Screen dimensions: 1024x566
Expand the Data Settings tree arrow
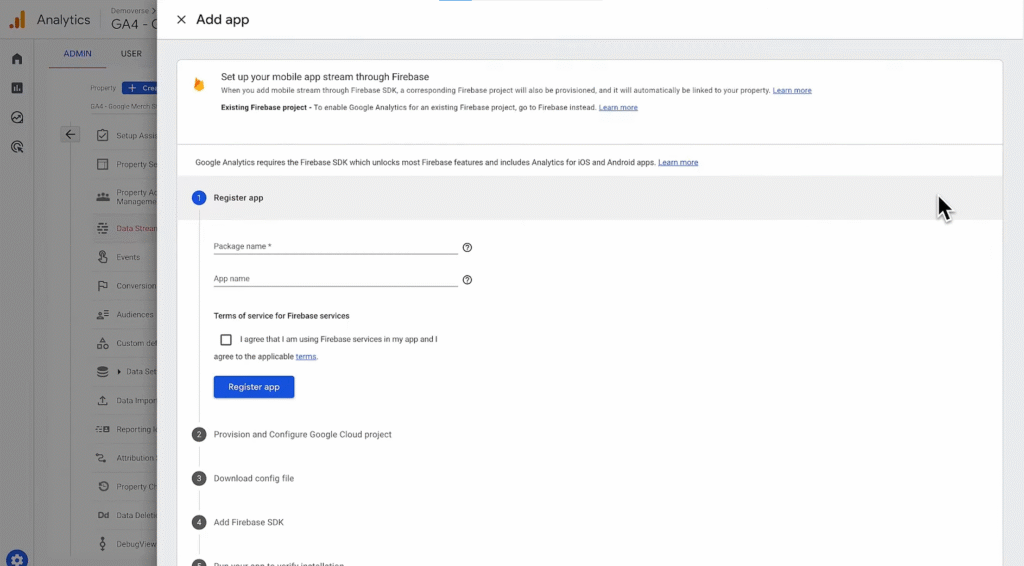(x=119, y=371)
